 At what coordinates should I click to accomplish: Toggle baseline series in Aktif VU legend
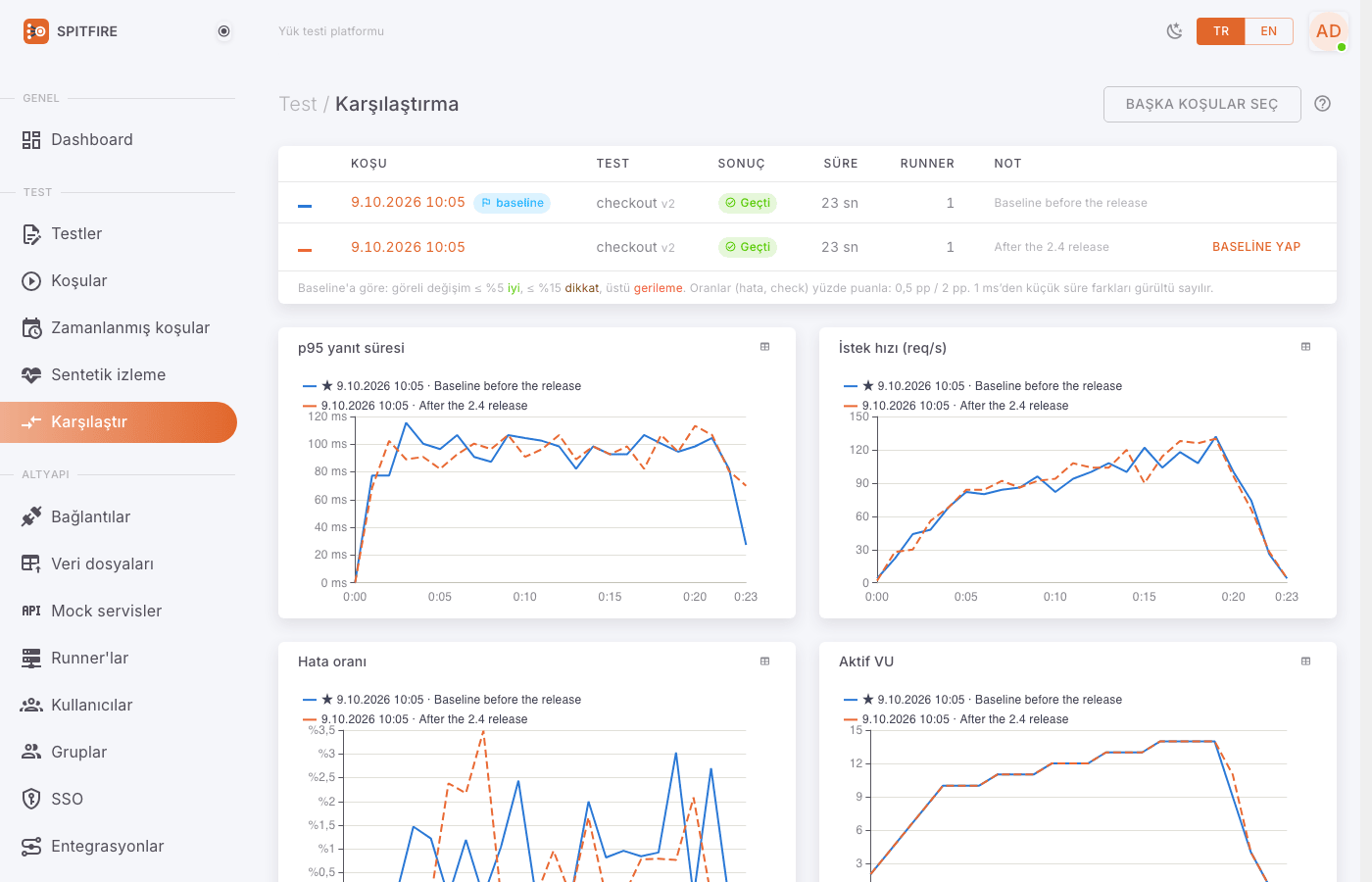(x=983, y=700)
